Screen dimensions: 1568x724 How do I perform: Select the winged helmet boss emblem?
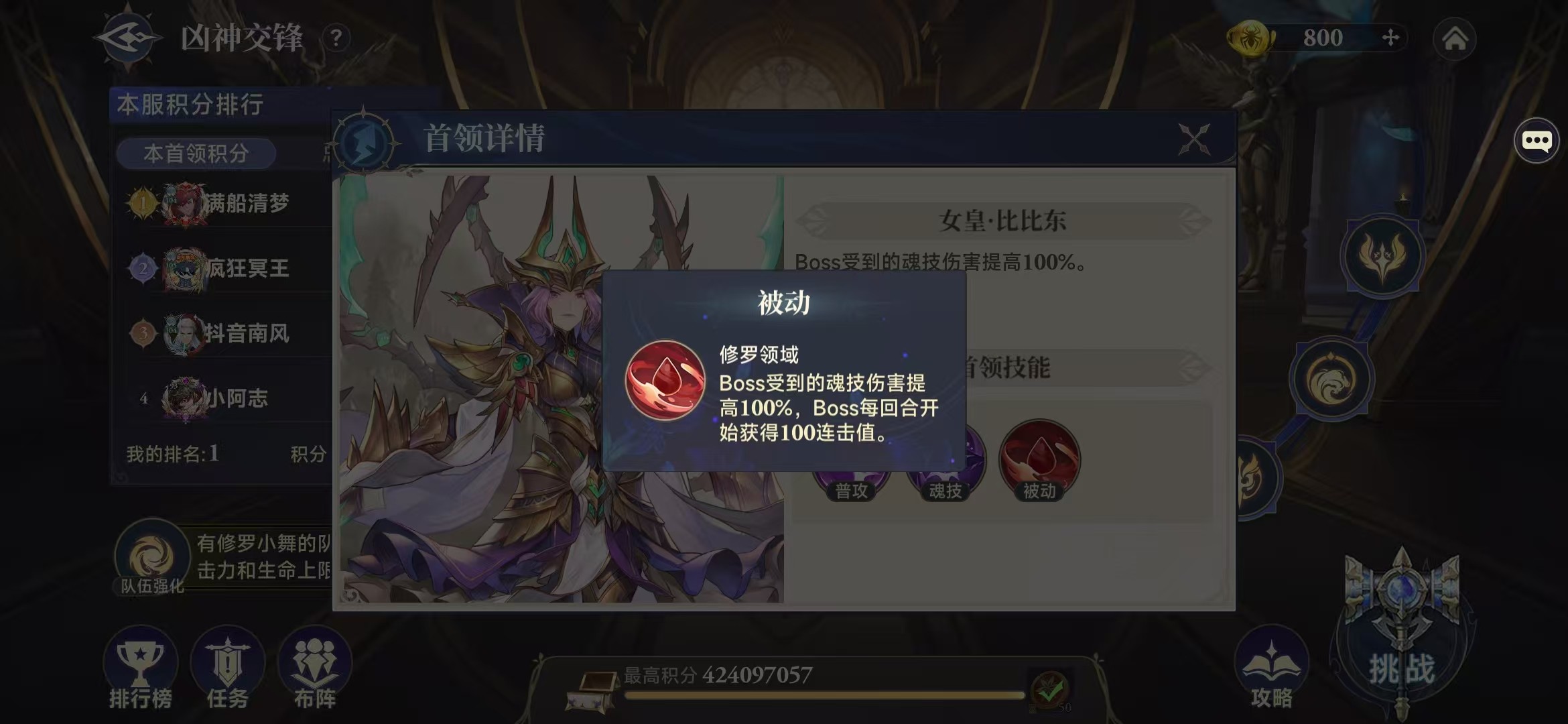(1382, 255)
